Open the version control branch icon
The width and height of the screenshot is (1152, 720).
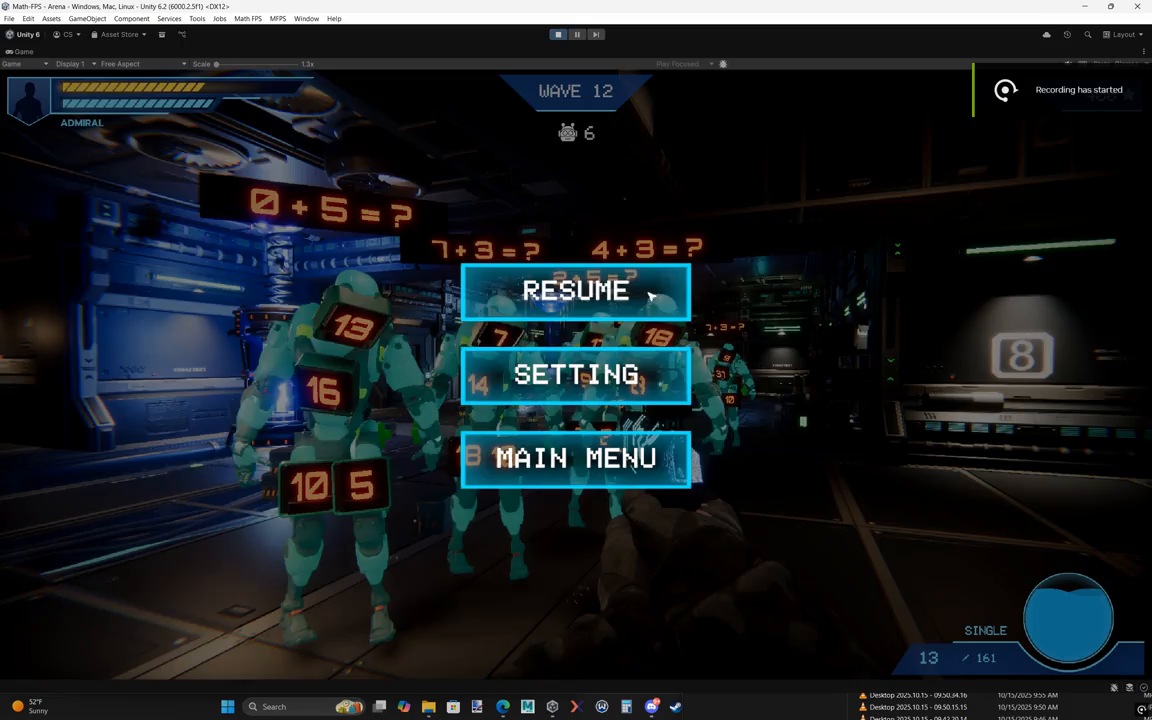pos(182,35)
